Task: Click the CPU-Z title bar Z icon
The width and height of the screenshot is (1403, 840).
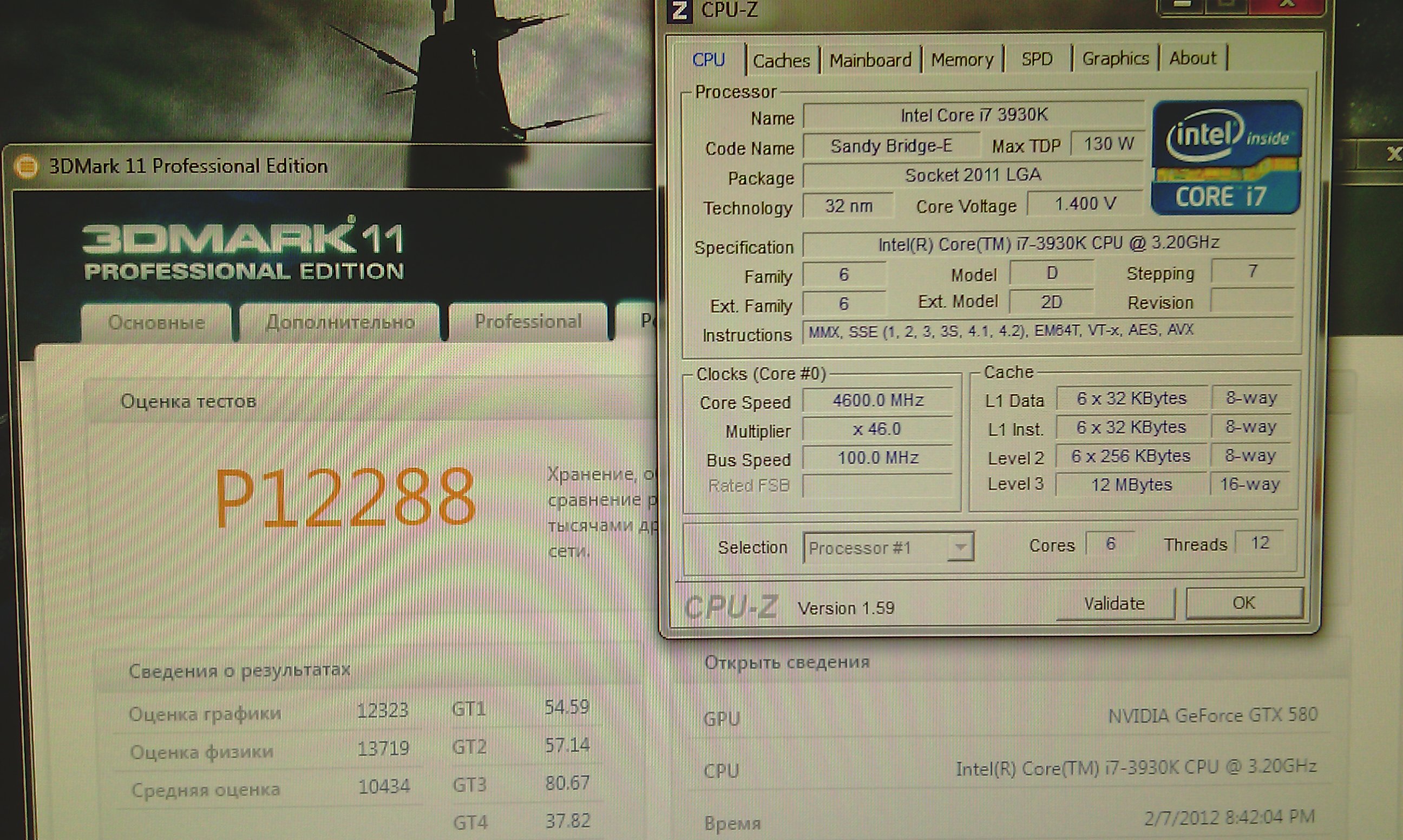Action: click(x=680, y=10)
